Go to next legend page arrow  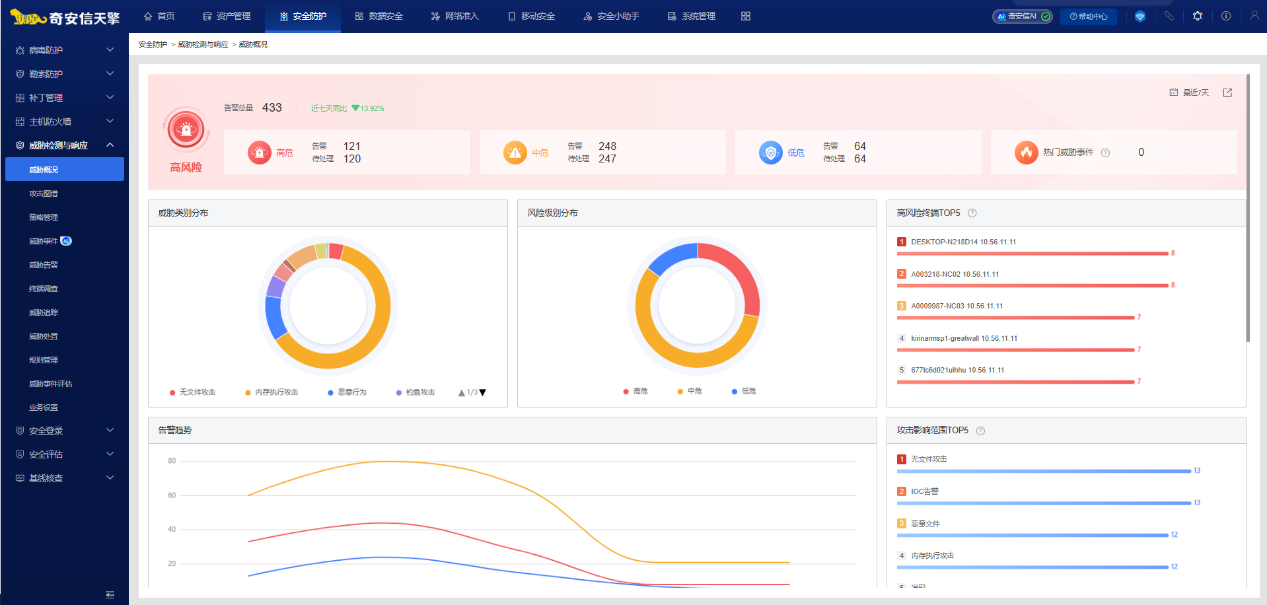tap(483, 392)
